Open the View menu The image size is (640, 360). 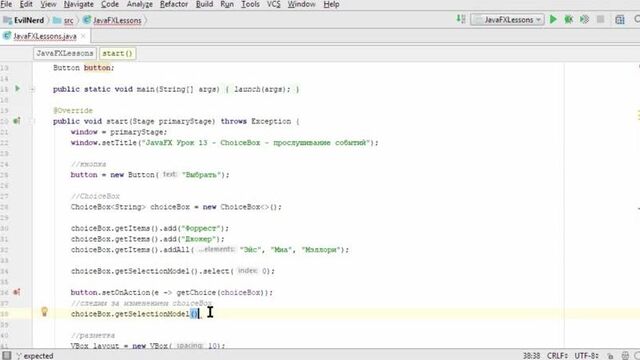click(48, 4)
